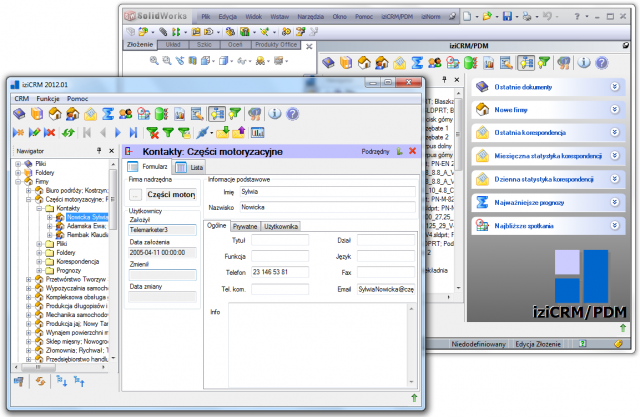The width and height of the screenshot is (640, 417).
Task: Switch to the Użytkownika tab
Action: [280, 226]
